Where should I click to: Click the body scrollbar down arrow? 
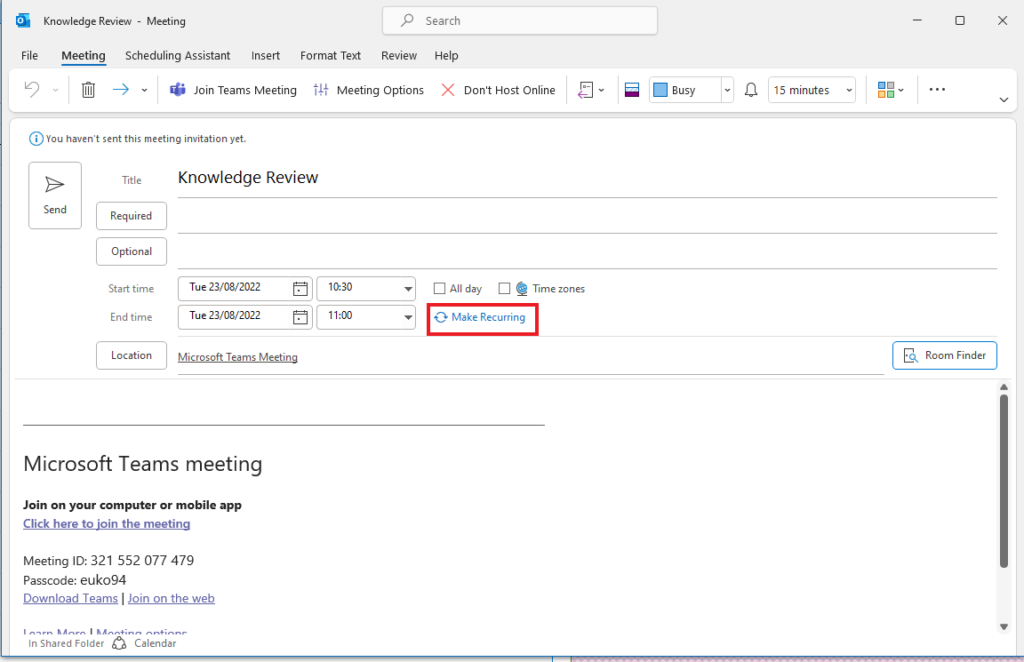pyautogui.click(x=1004, y=627)
